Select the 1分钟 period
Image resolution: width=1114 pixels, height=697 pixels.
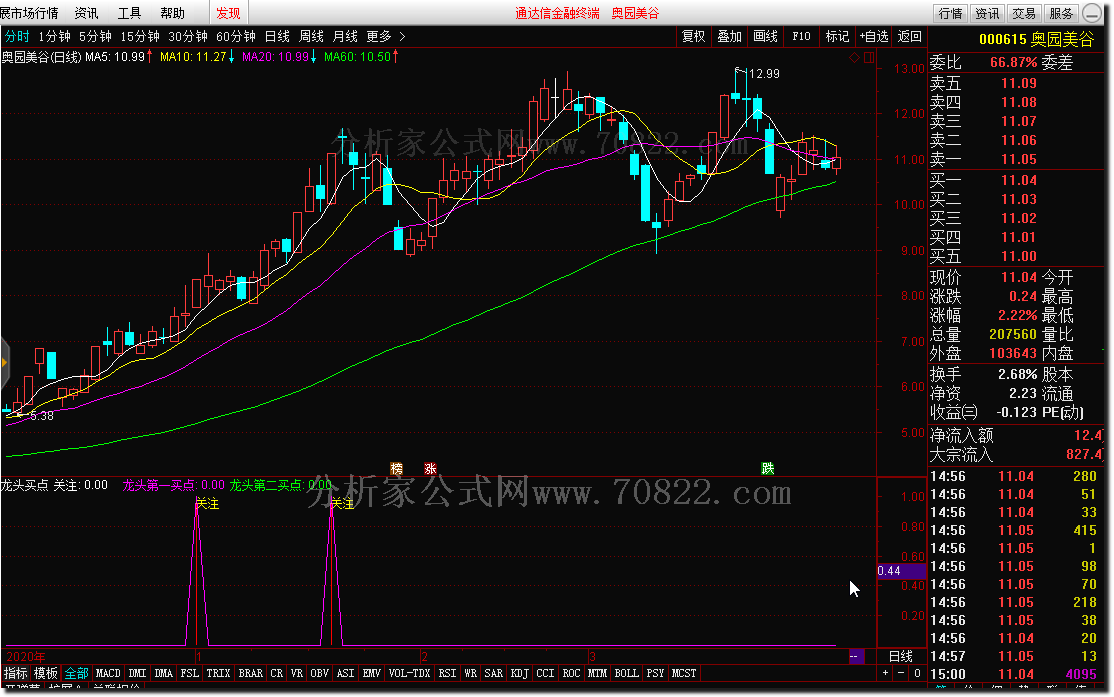[x=54, y=36]
